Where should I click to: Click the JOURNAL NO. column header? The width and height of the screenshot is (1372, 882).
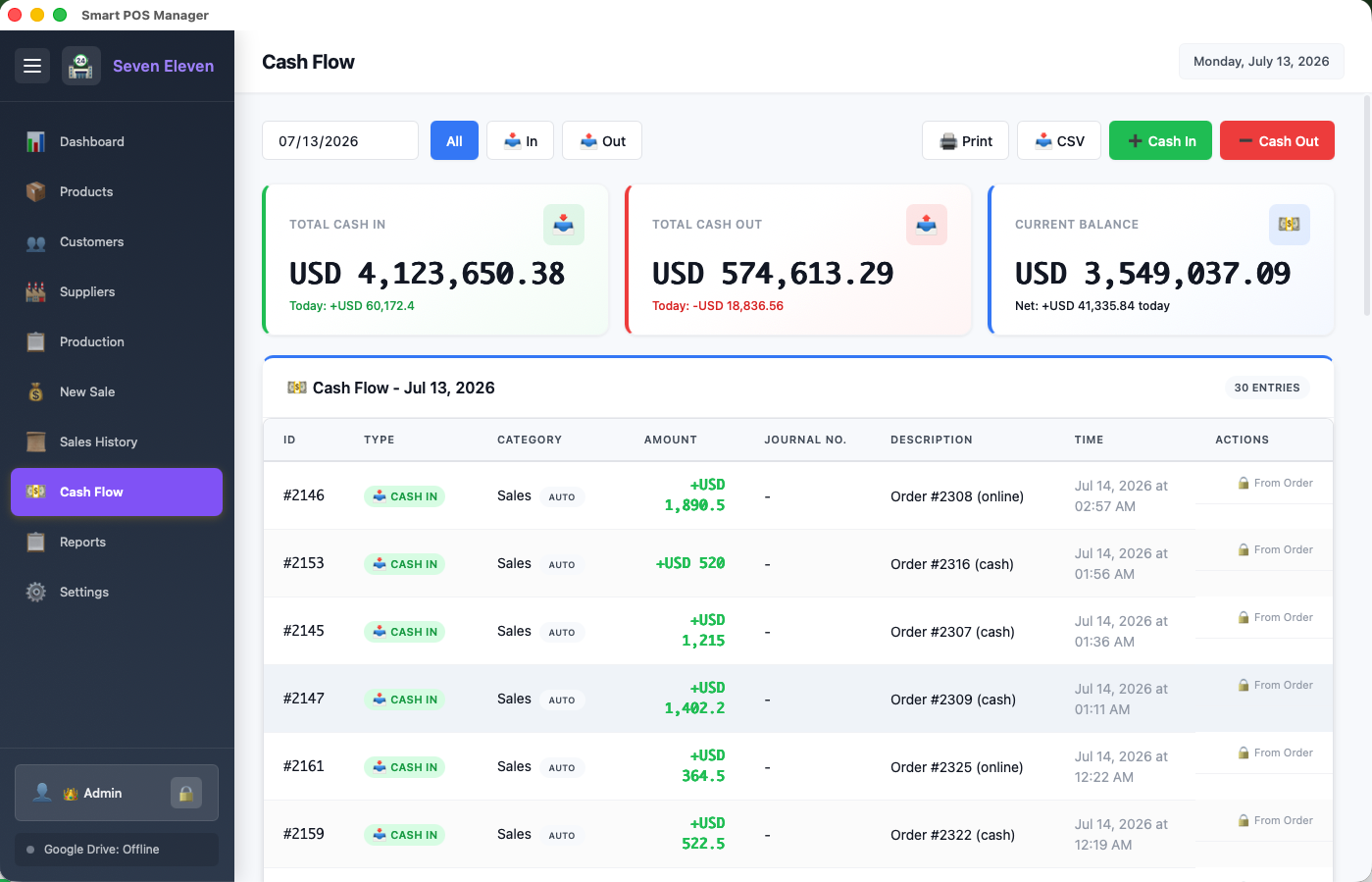(805, 440)
